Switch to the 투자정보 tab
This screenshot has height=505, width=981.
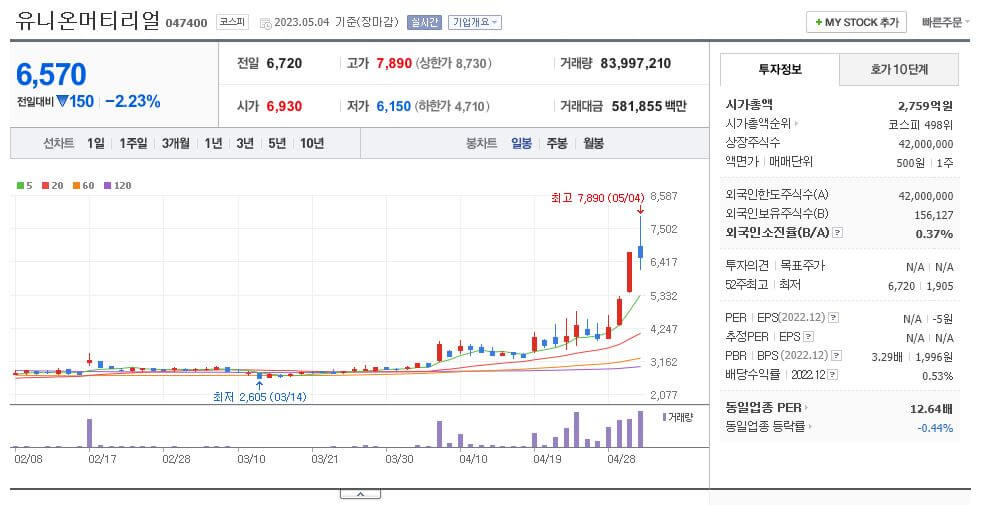[780, 69]
